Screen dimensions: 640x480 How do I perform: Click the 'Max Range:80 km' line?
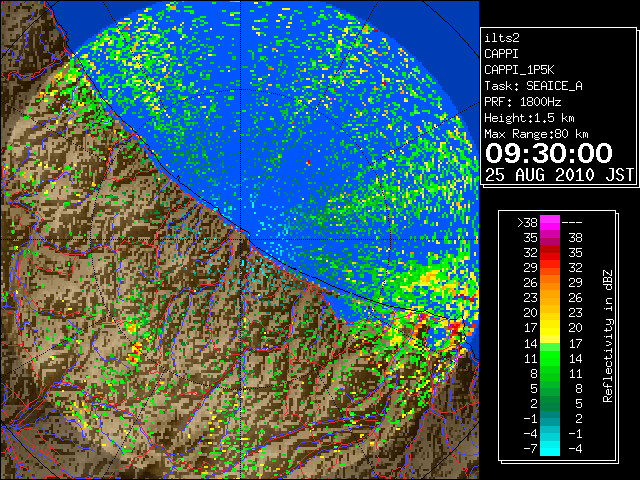coord(536,134)
